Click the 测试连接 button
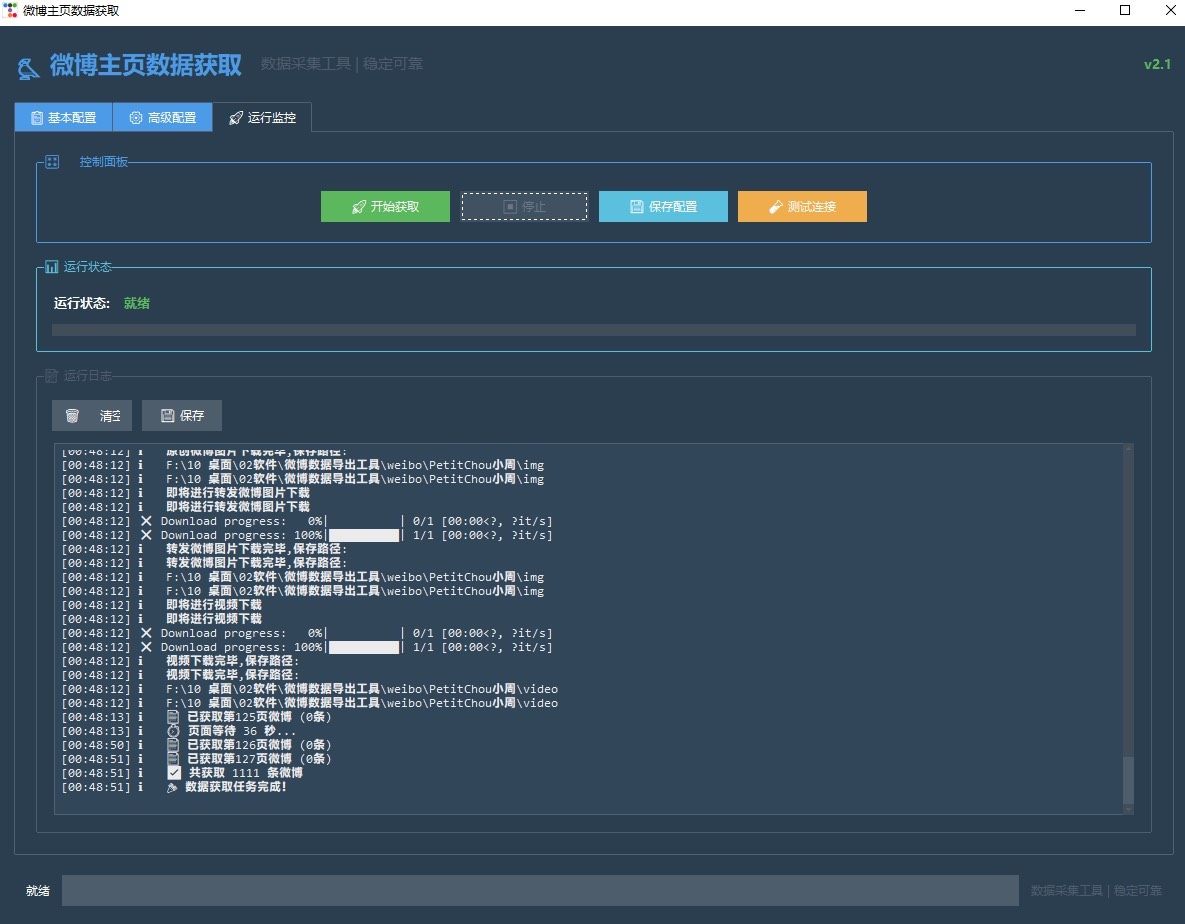Image resolution: width=1185 pixels, height=924 pixels. click(x=803, y=206)
